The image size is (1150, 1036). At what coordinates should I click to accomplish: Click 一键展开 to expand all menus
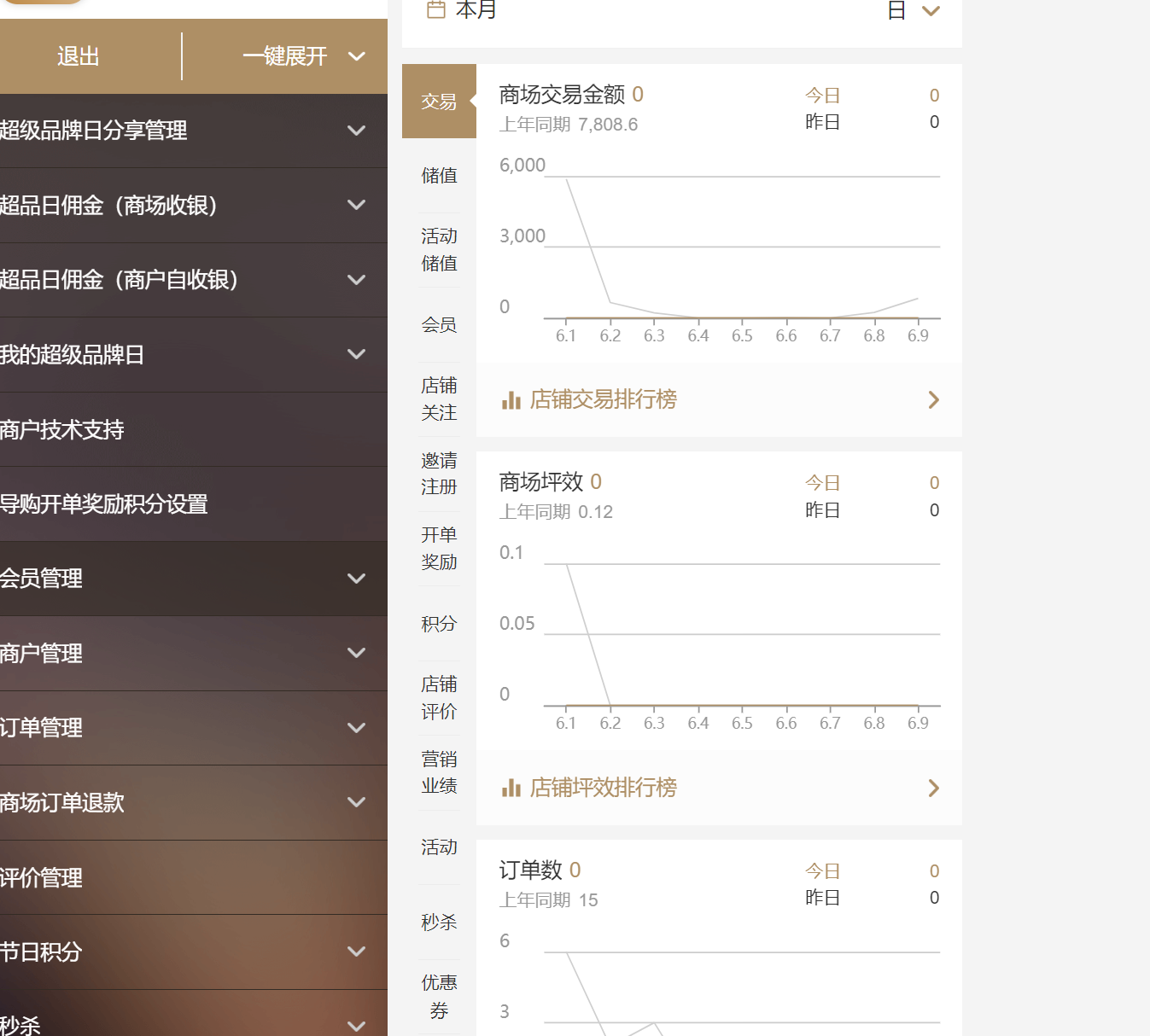(285, 56)
